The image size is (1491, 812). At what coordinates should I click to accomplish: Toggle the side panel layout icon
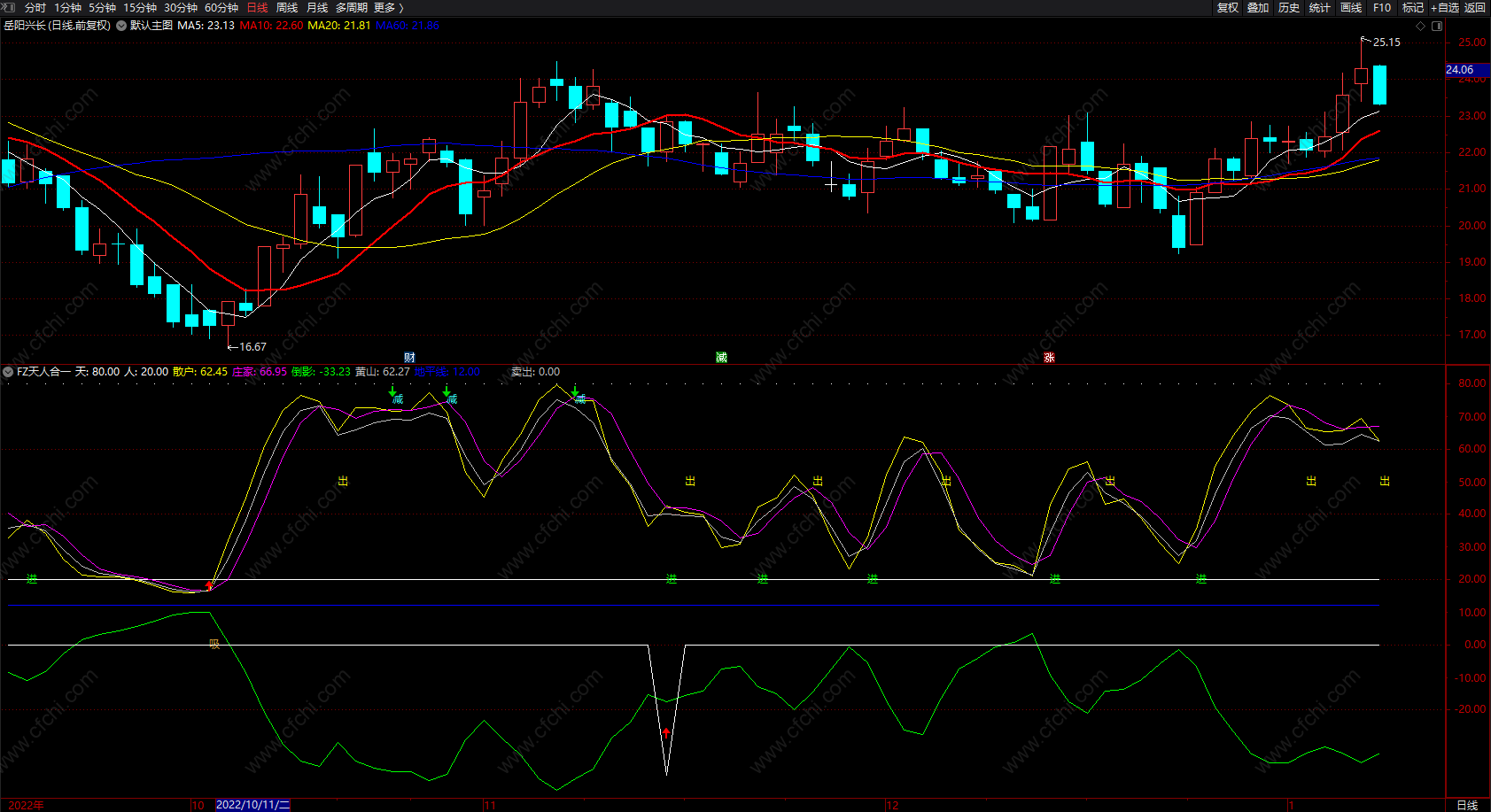coord(1437,26)
